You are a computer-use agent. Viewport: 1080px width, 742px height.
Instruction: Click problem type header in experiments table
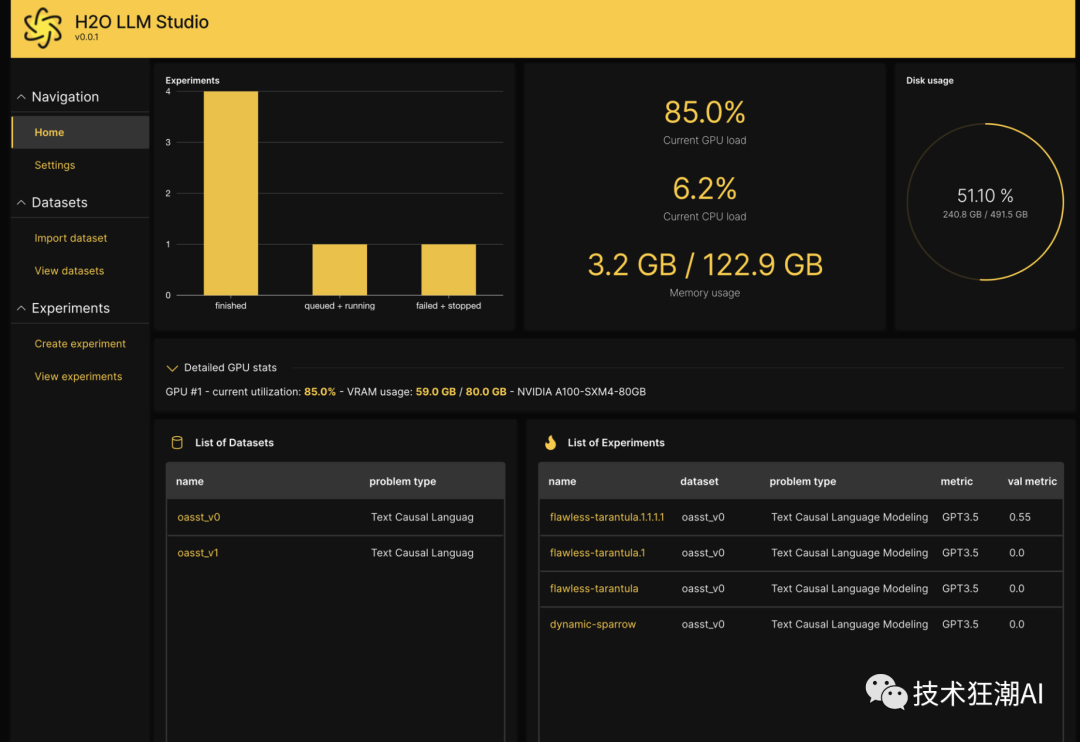click(x=802, y=481)
